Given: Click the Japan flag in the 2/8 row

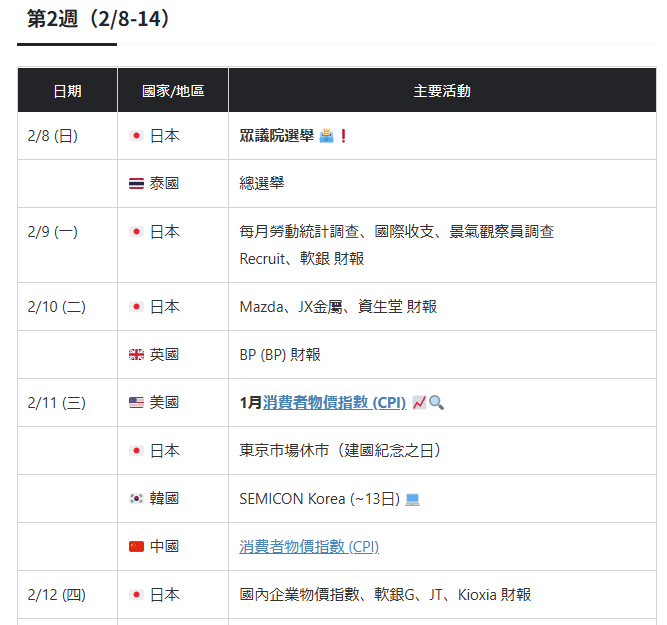Looking at the screenshot, I should [137, 136].
